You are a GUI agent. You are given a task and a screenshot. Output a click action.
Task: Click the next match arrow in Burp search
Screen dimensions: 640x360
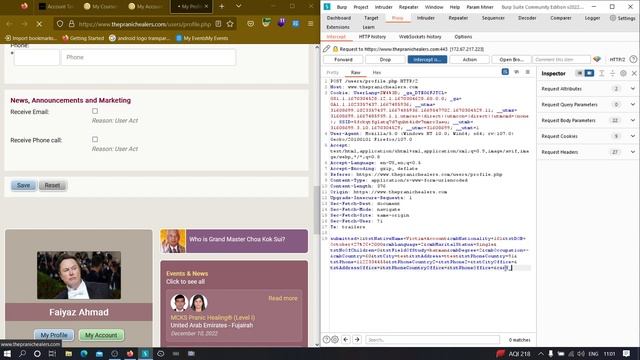357,339
